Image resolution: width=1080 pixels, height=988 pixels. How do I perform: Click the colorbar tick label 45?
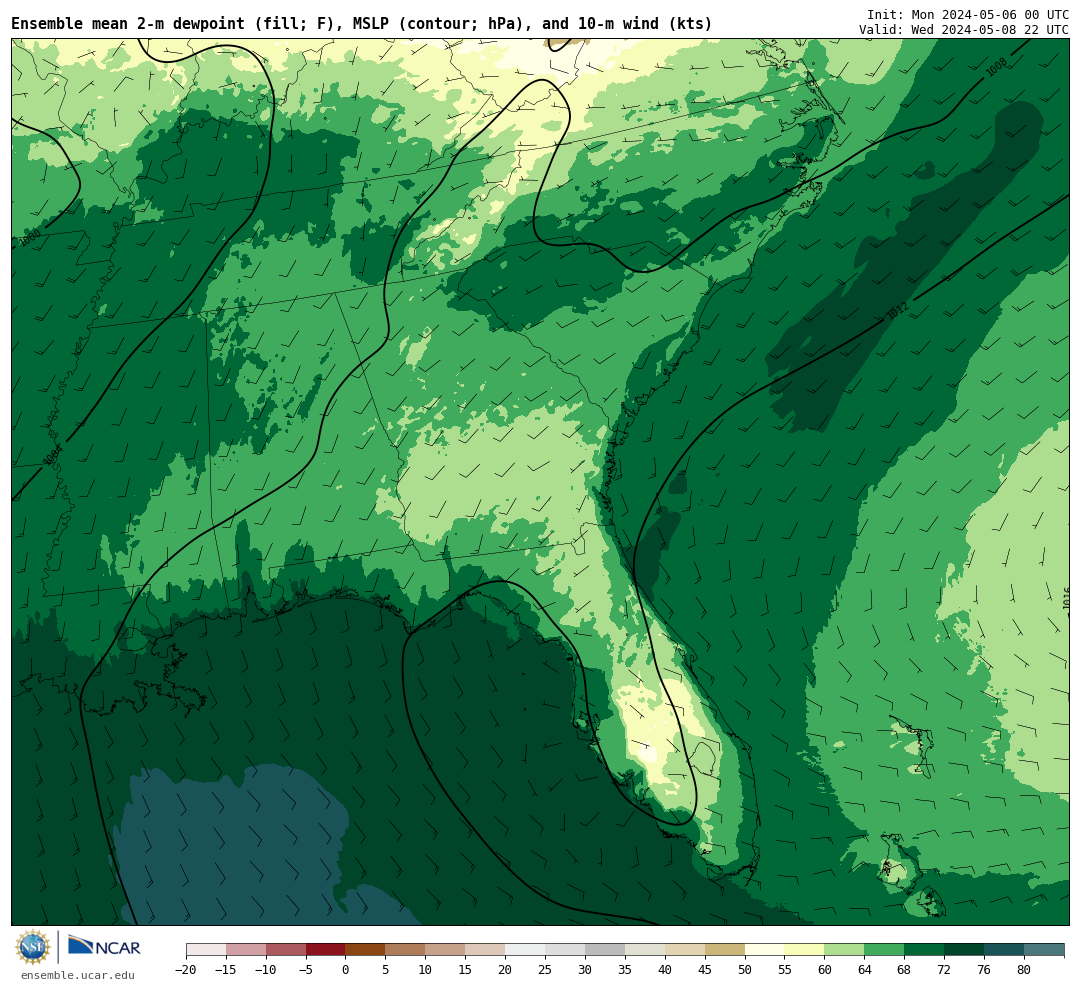[705, 969]
